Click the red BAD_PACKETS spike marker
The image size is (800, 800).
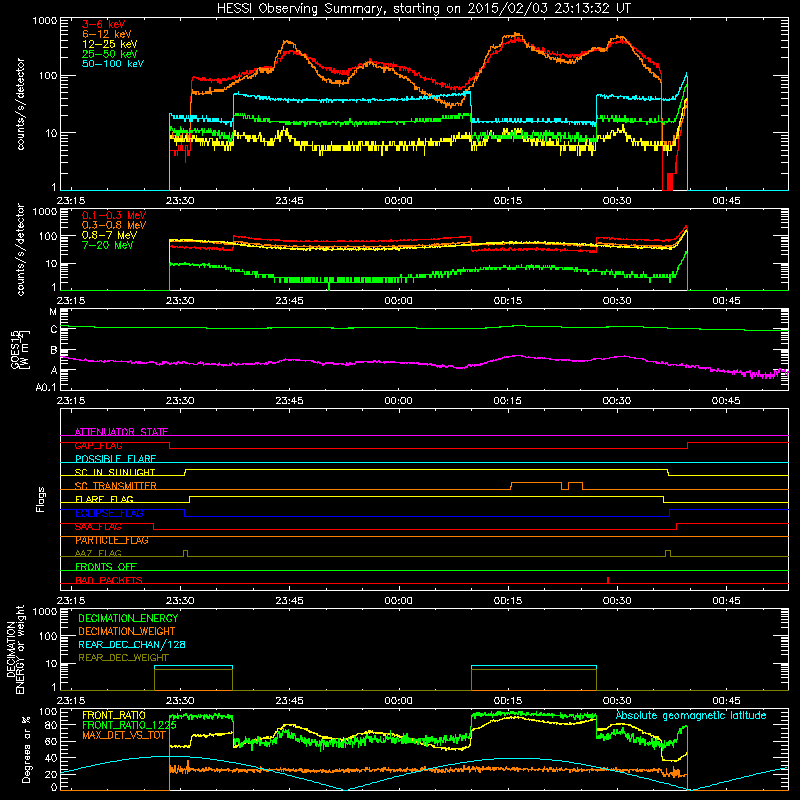[x=608, y=580]
